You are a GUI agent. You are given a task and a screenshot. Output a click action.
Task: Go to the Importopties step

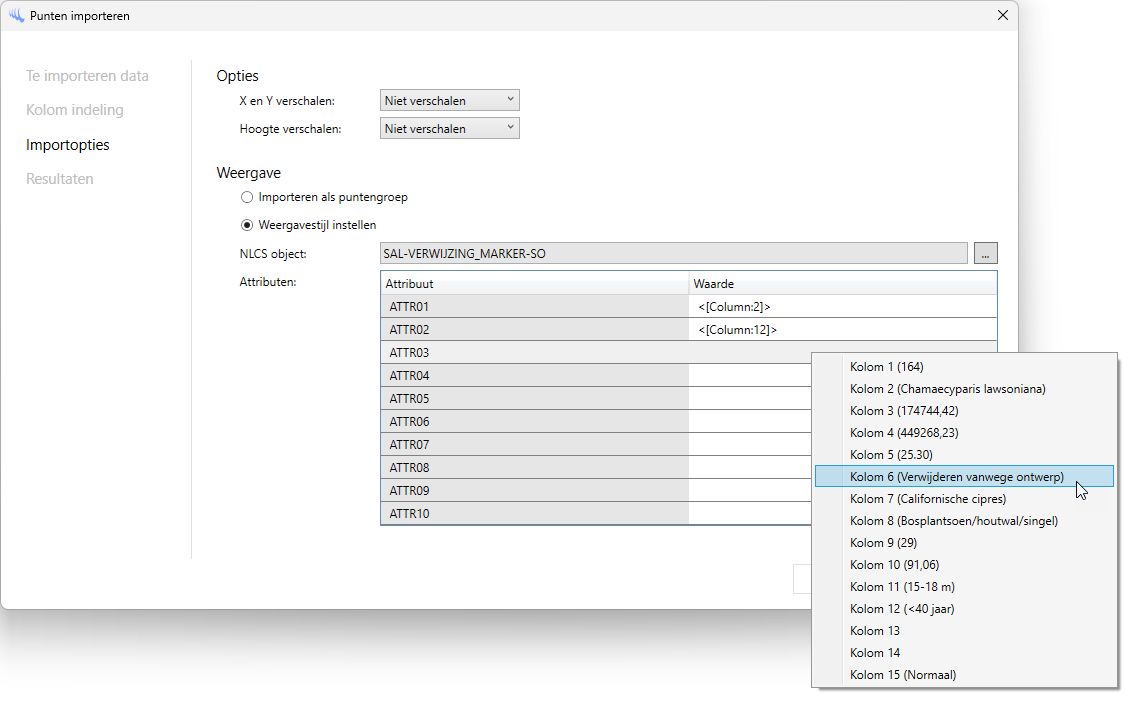(68, 145)
